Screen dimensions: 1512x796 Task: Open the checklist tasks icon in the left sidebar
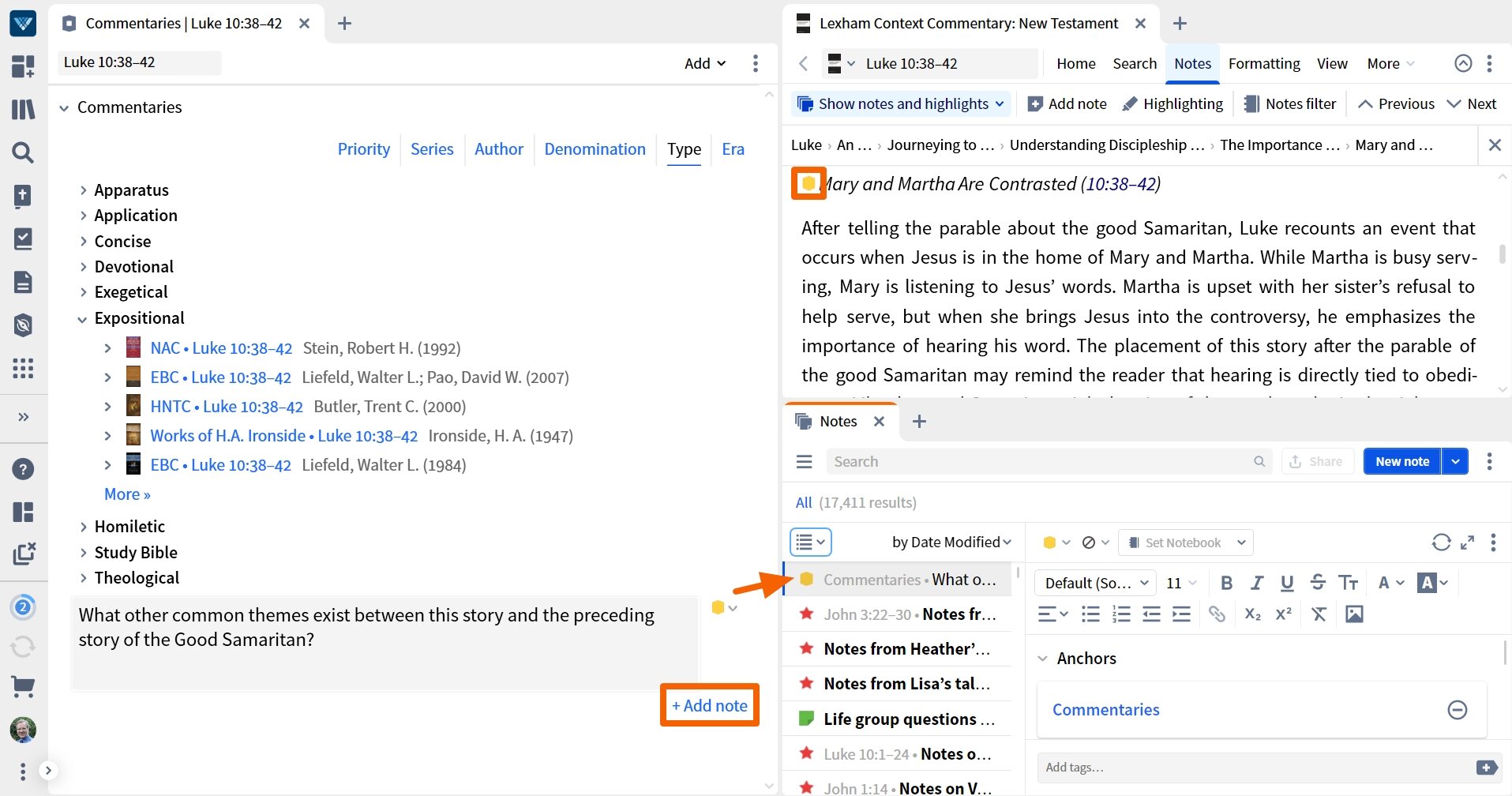pos(23,238)
